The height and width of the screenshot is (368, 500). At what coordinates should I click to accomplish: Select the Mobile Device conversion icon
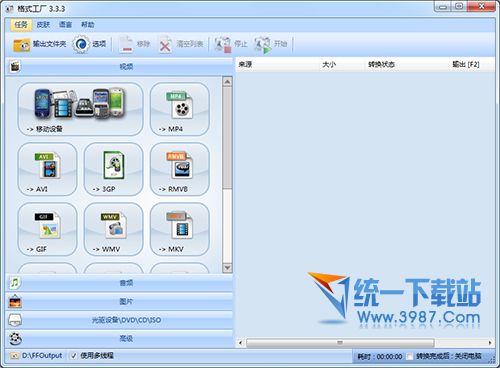[80, 109]
